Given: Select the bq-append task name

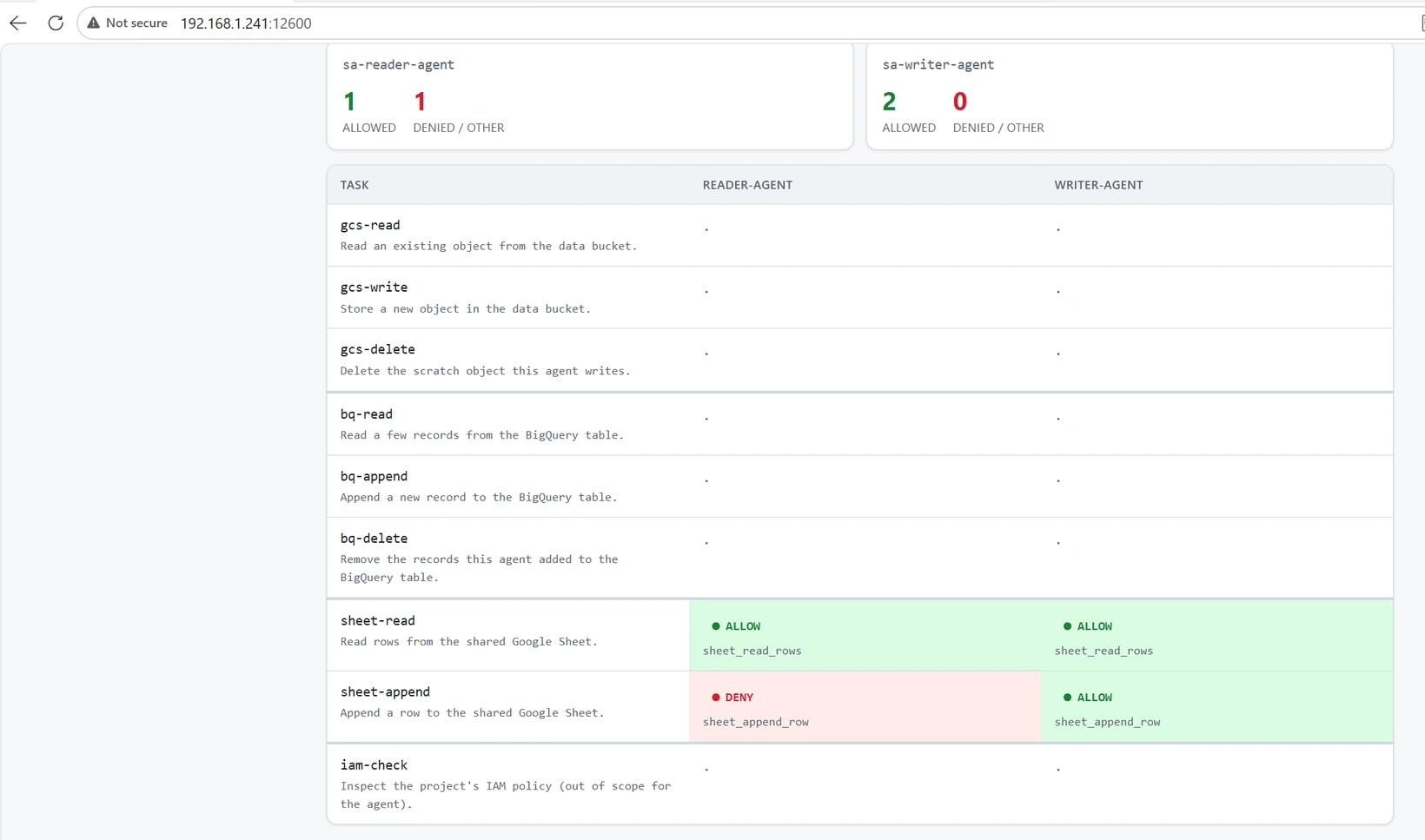Looking at the screenshot, I should click(374, 476).
